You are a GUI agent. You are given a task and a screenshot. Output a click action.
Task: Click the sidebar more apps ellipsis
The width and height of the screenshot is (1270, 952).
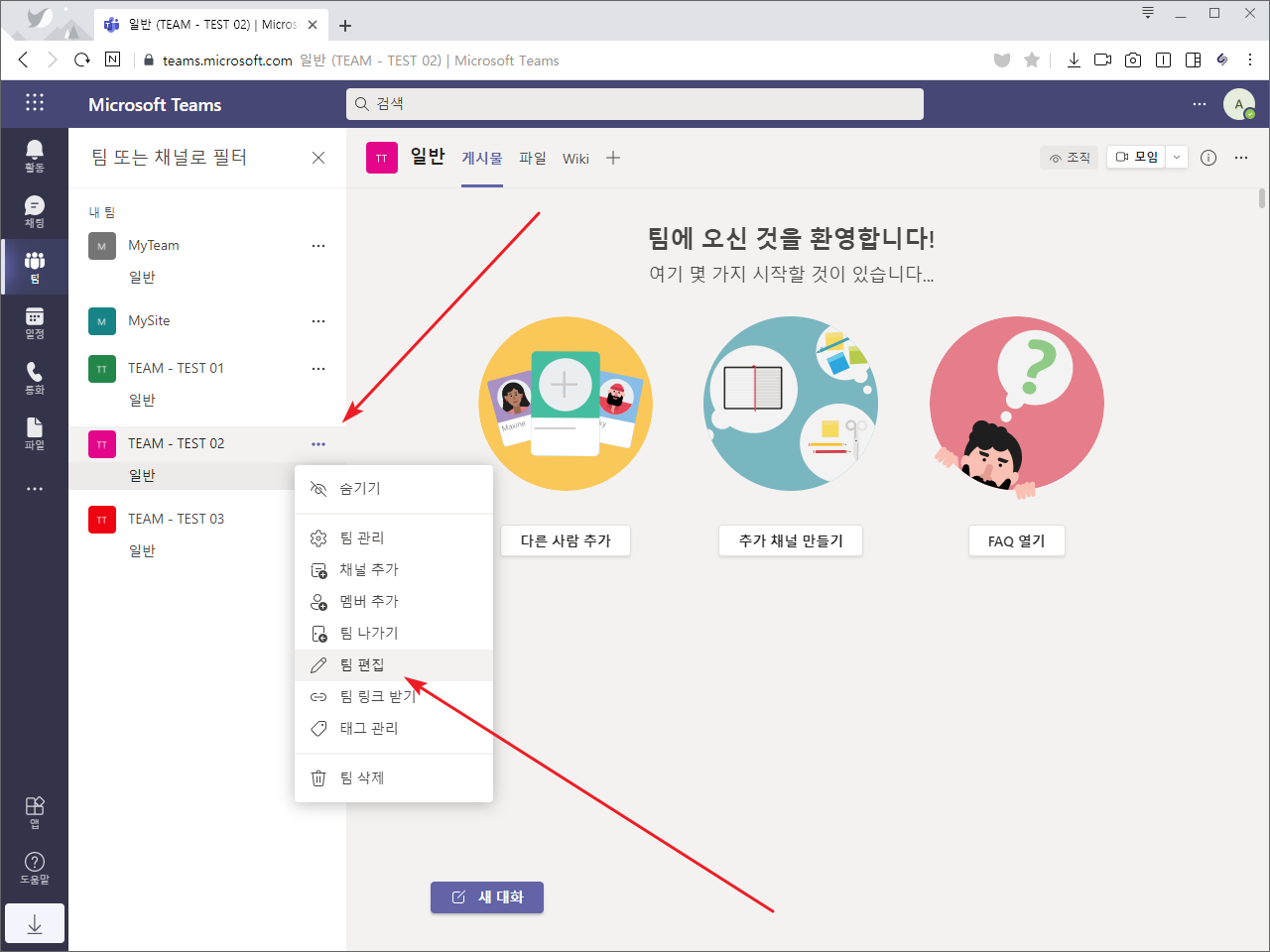(35, 489)
